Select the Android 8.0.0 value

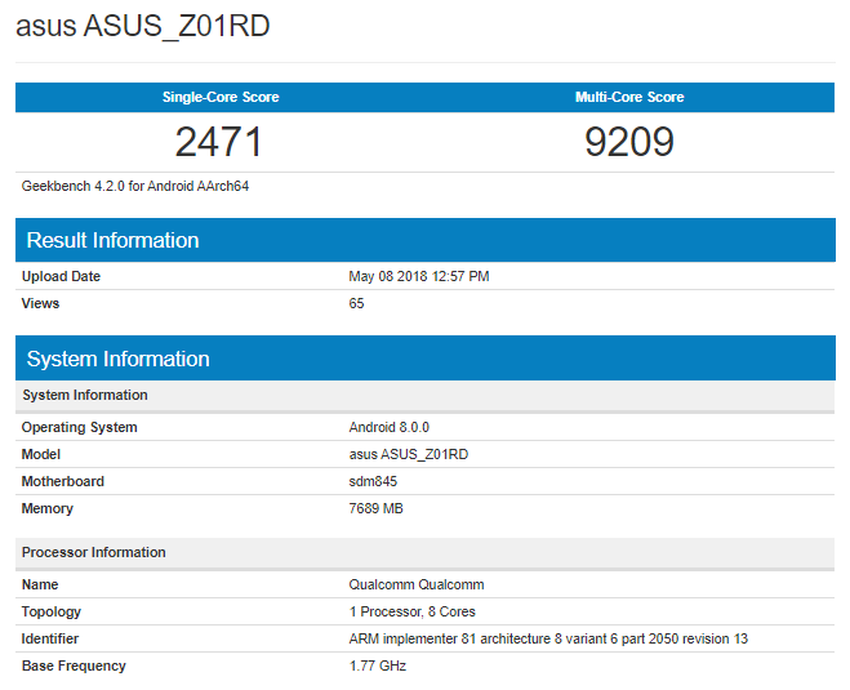(381, 427)
